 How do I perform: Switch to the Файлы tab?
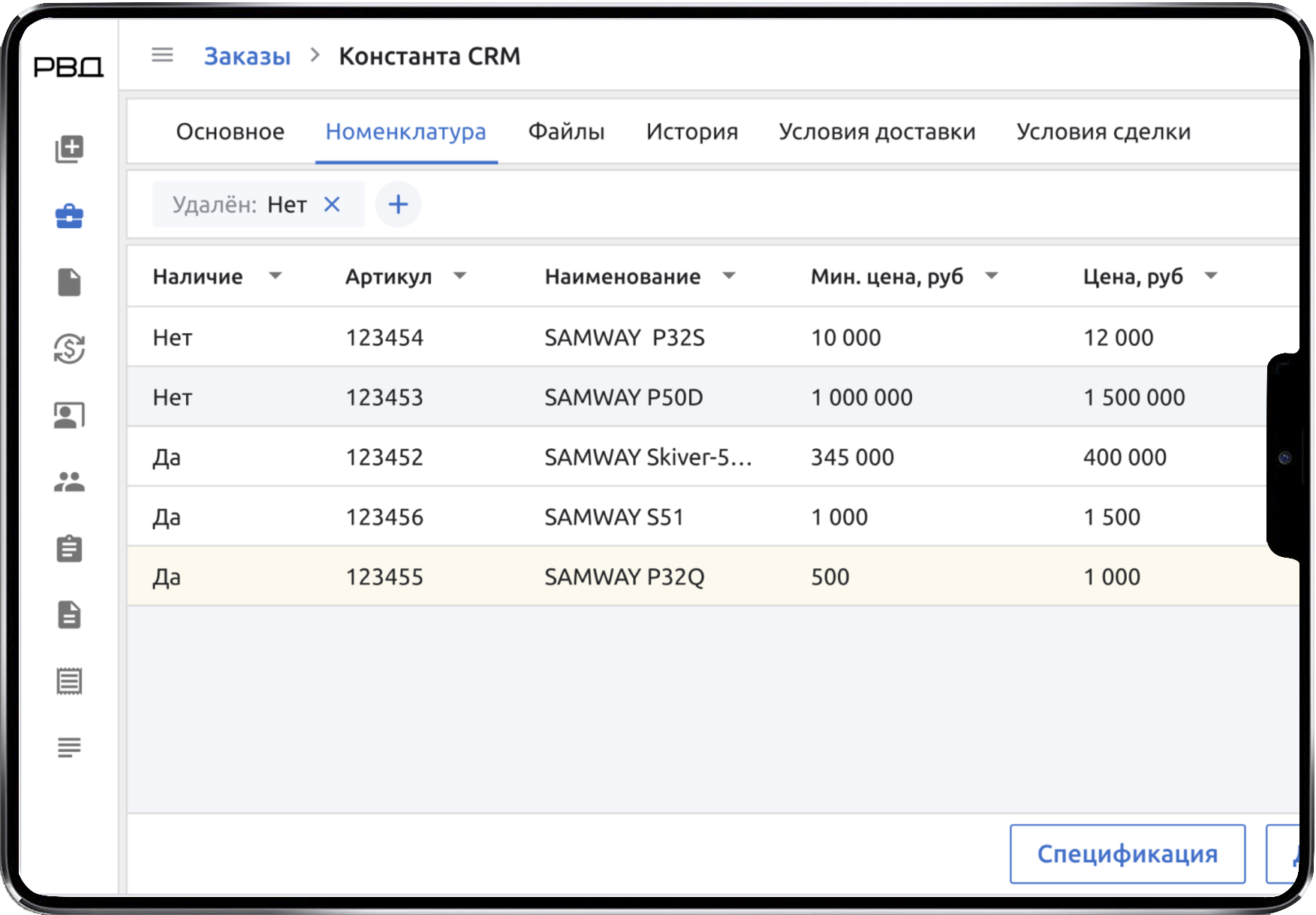(566, 131)
